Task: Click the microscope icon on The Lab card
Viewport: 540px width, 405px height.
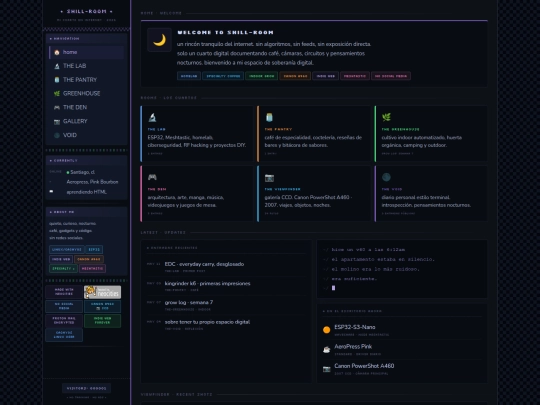Action: pyautogui.click(x=152, y=117)
